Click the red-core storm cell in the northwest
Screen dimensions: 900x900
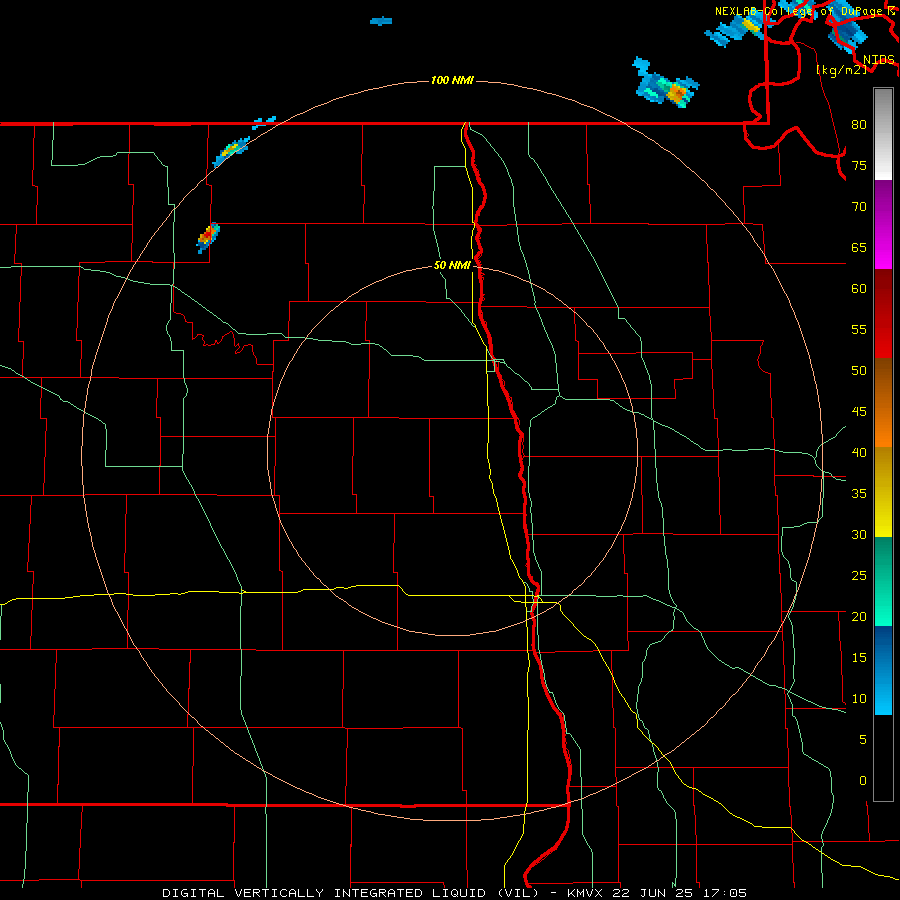click(x=208, y=236)
